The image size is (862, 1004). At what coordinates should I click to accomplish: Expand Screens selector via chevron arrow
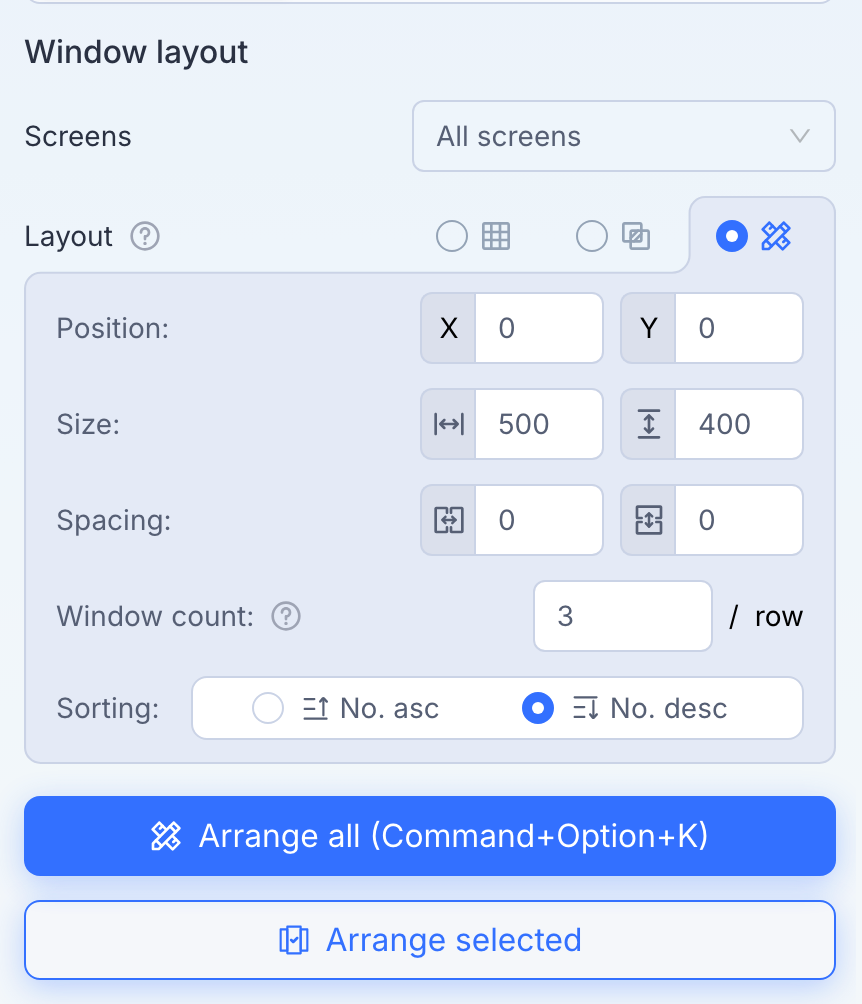(800, 136)
